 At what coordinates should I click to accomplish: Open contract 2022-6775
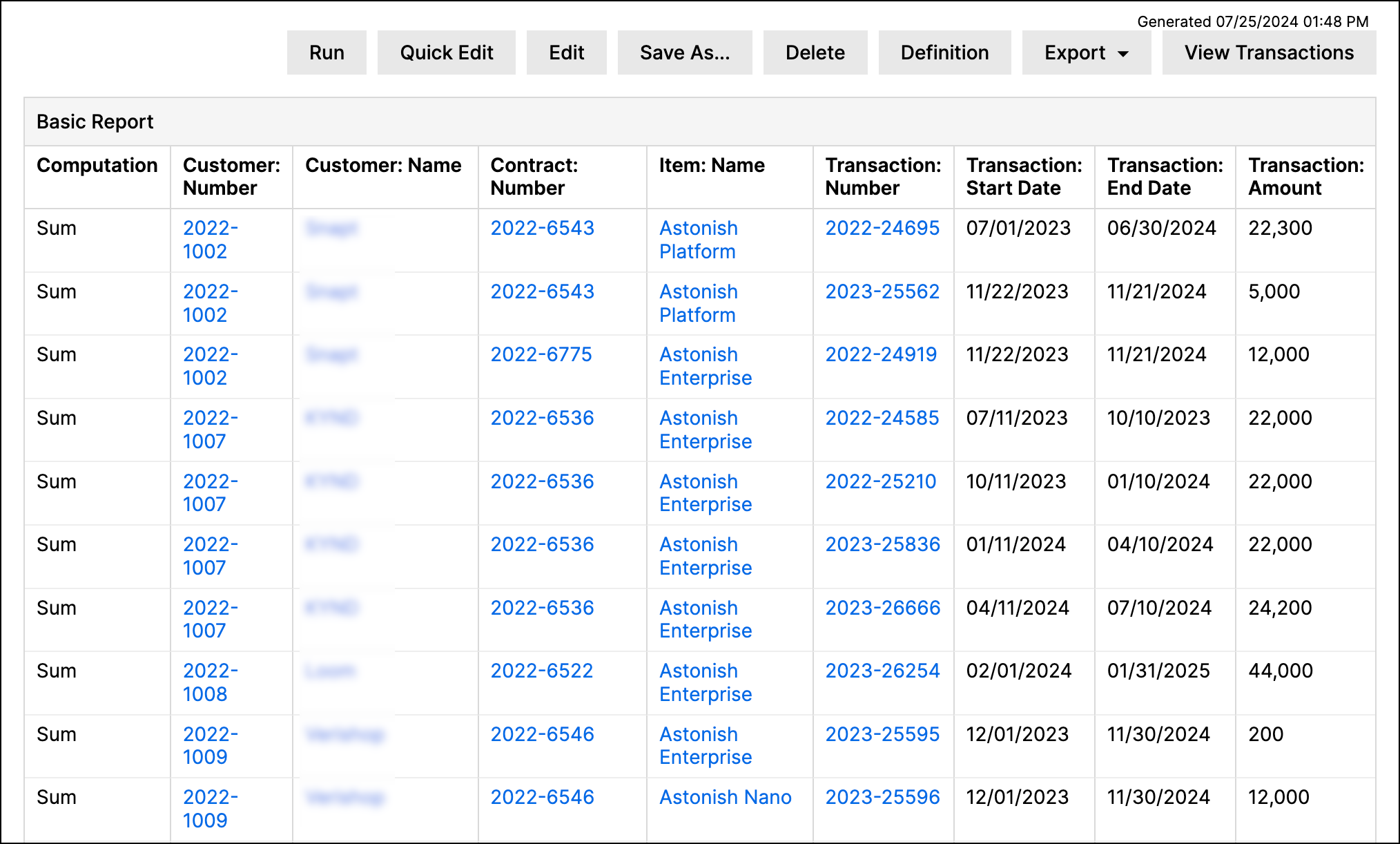541,354
